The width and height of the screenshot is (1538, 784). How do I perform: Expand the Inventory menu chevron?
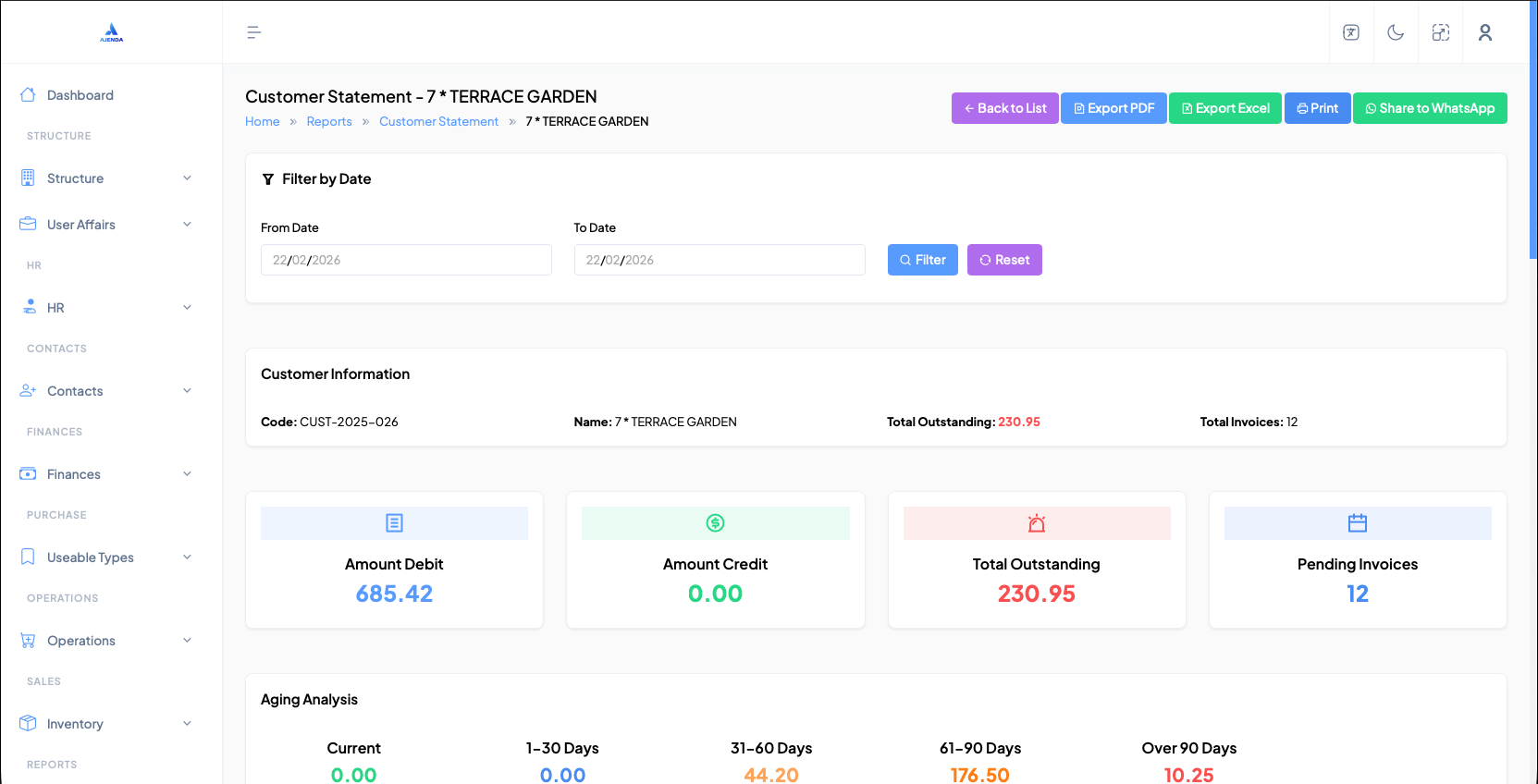(187, 724)
